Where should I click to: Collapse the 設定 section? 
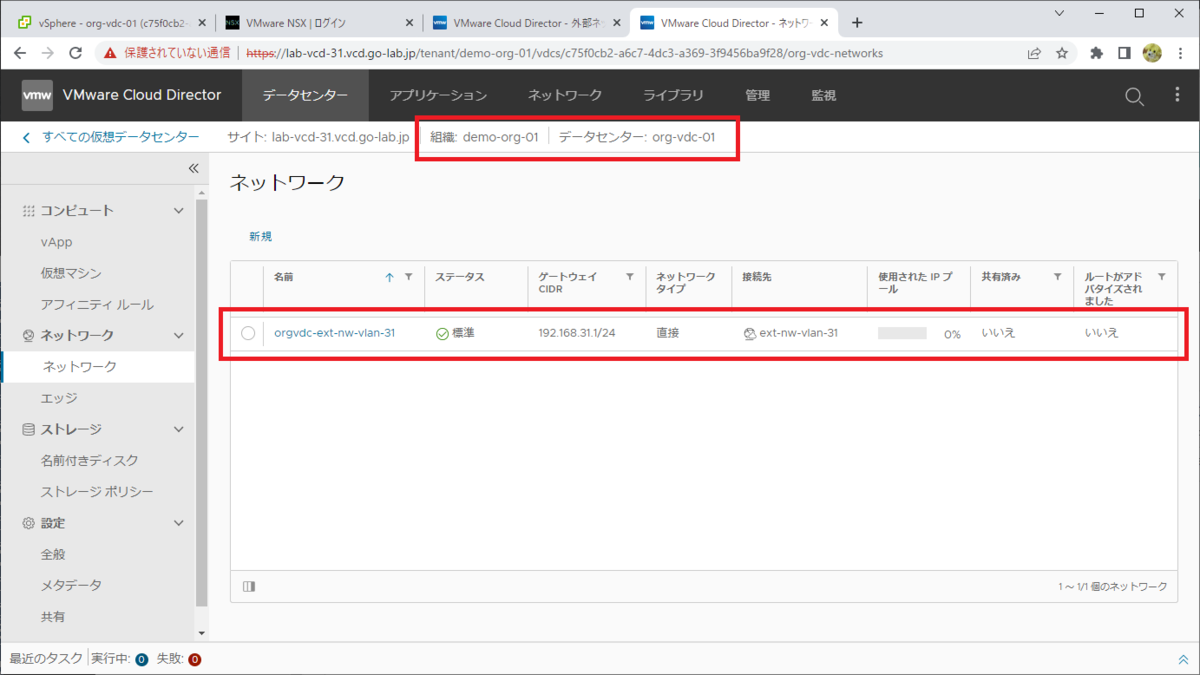pyautogui.click(x=179, y=523)
